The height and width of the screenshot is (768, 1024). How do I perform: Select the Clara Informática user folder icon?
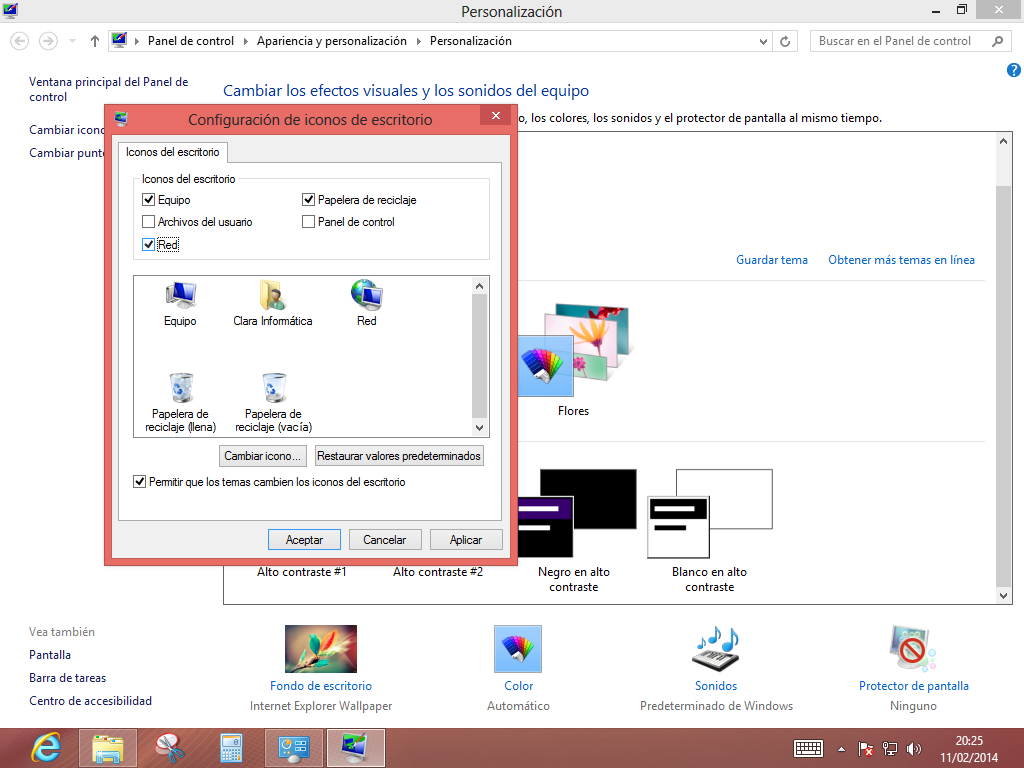click(273, 297)
